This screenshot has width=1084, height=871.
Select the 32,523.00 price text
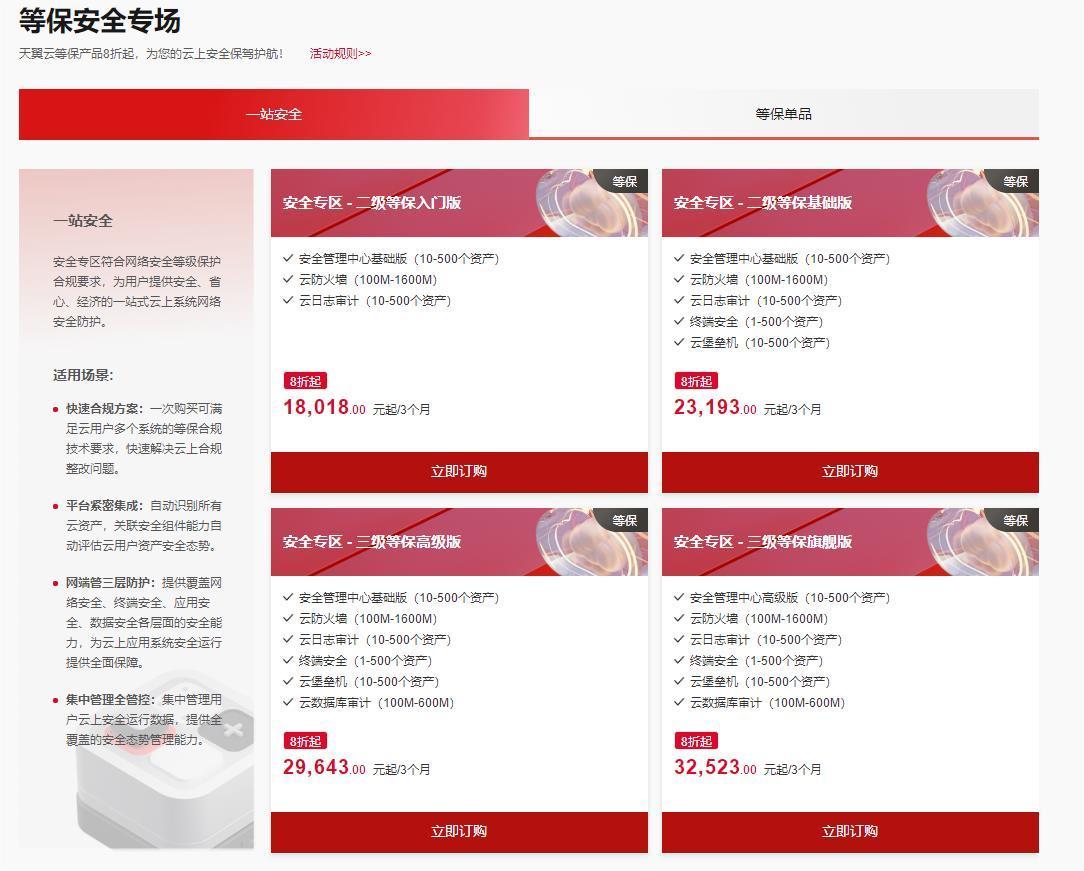pos(716,767)
